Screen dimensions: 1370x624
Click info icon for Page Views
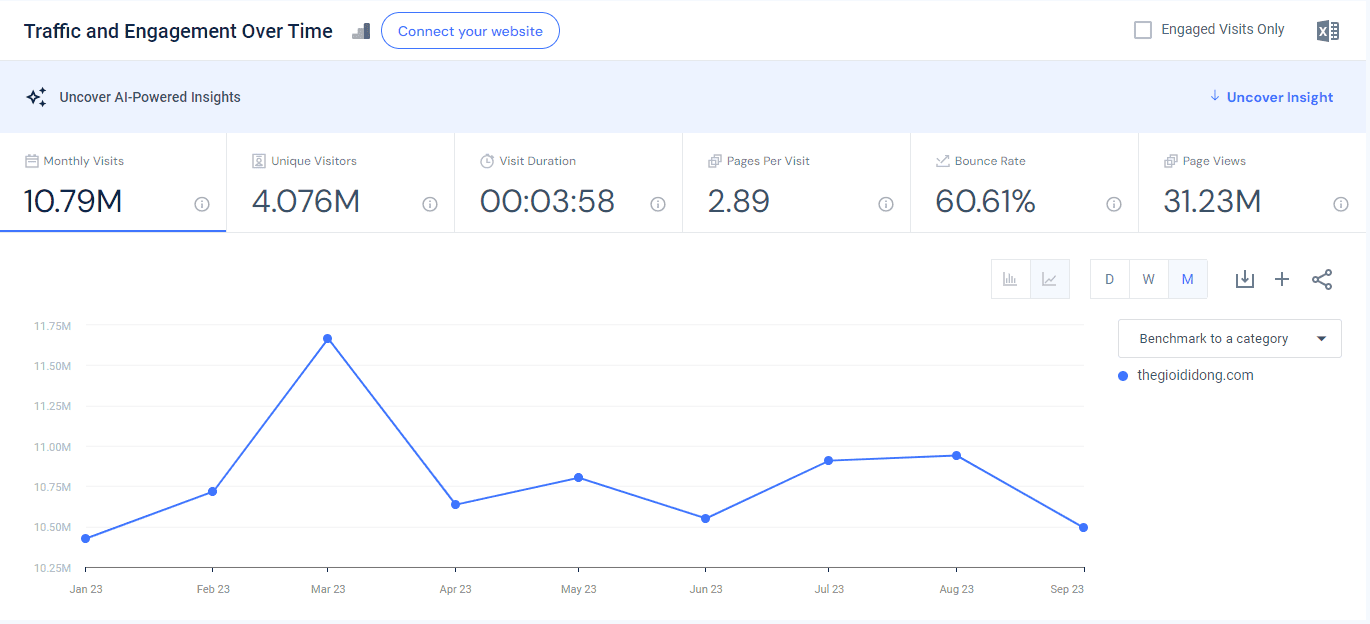pos(1341,204)
